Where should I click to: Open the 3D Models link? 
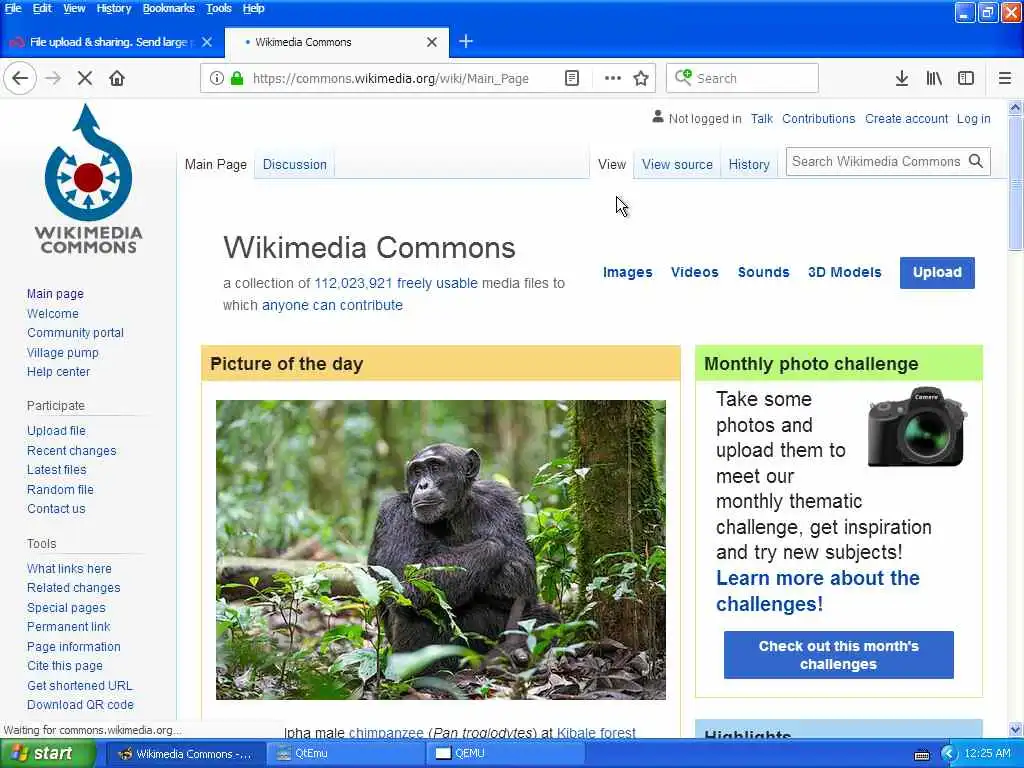click(844, 272)
